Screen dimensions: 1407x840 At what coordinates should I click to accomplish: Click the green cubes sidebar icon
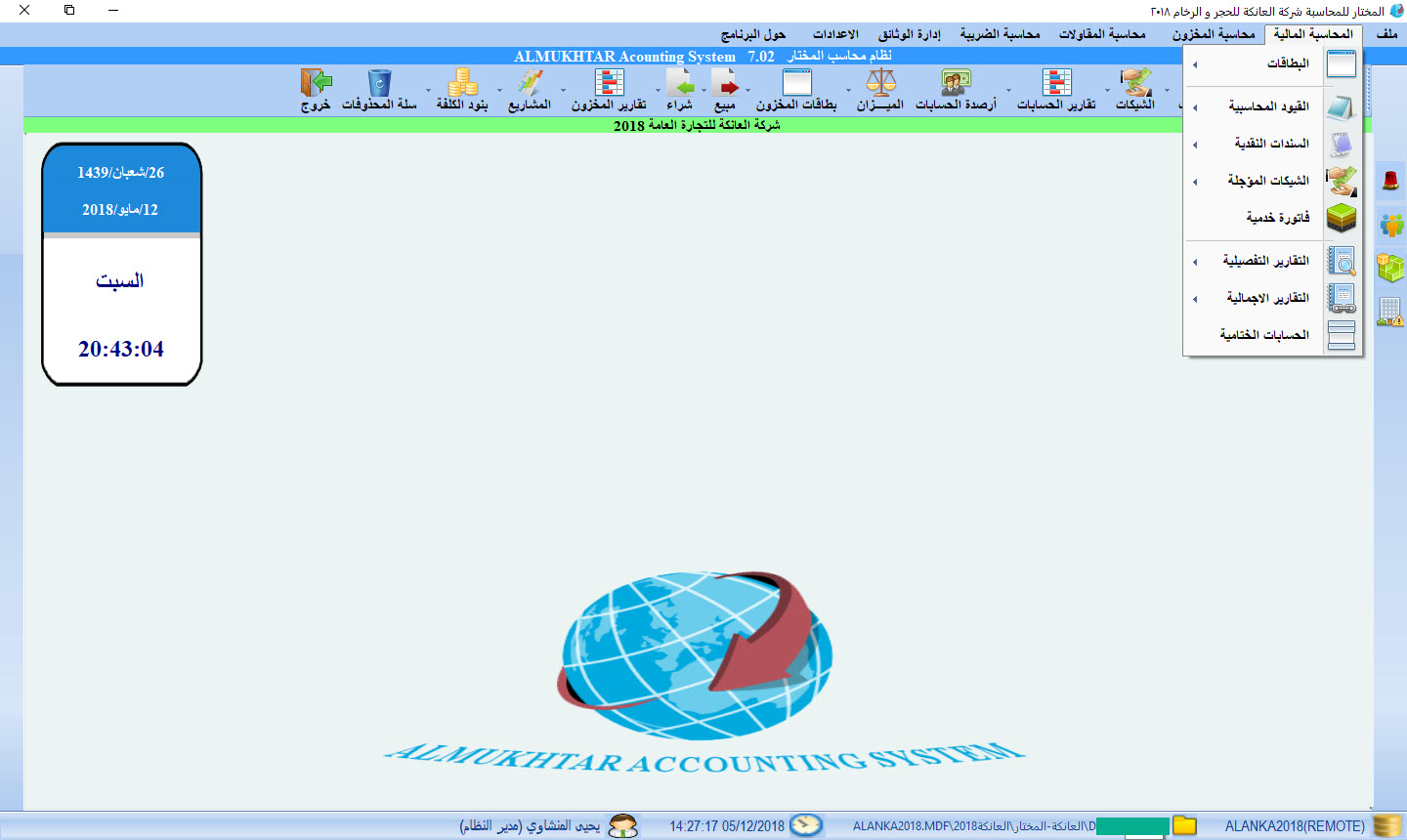click(1390, 267)
